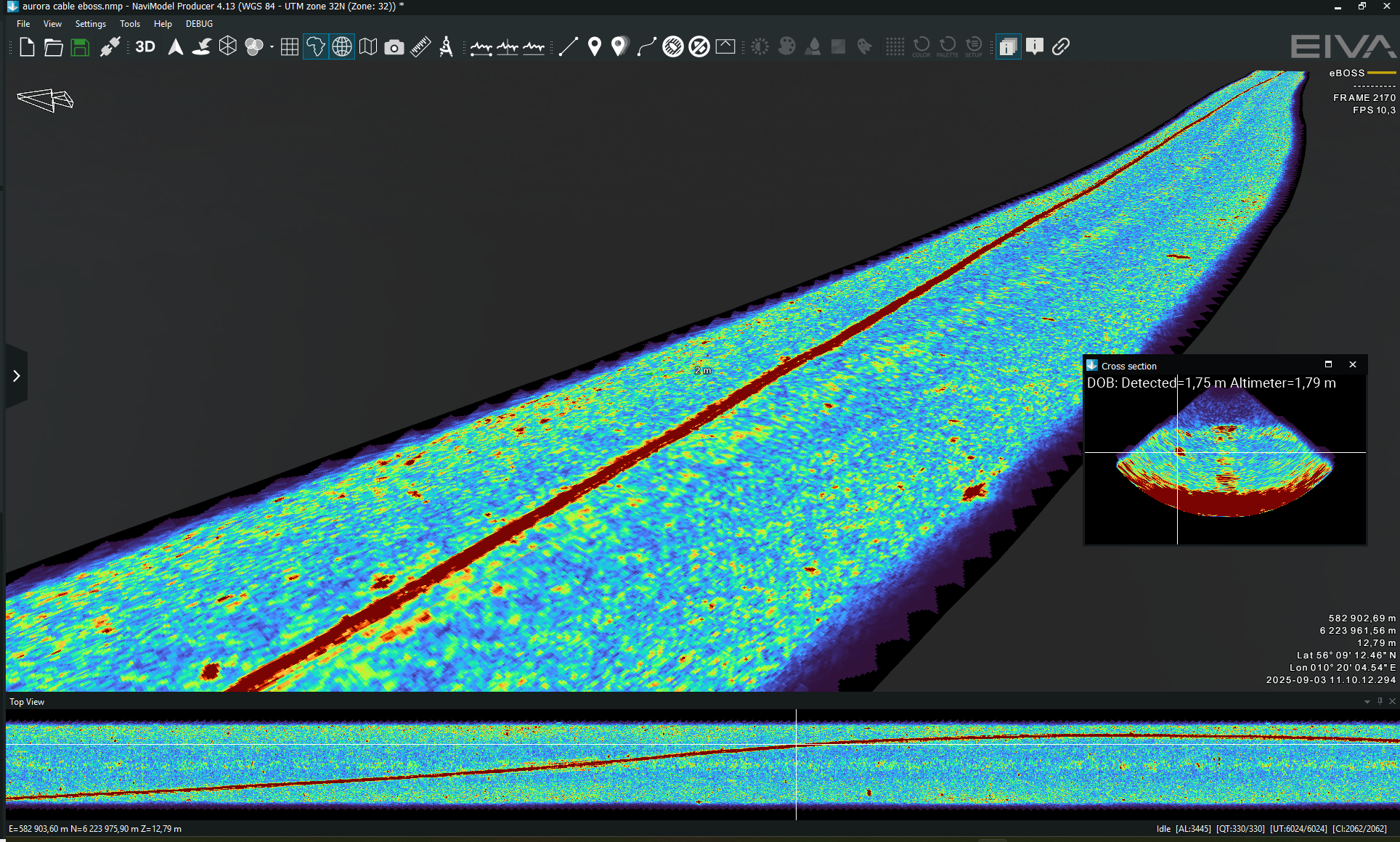Expand the collapsed left sidebar panel
1400x842 pixels.
coord(17,376)
